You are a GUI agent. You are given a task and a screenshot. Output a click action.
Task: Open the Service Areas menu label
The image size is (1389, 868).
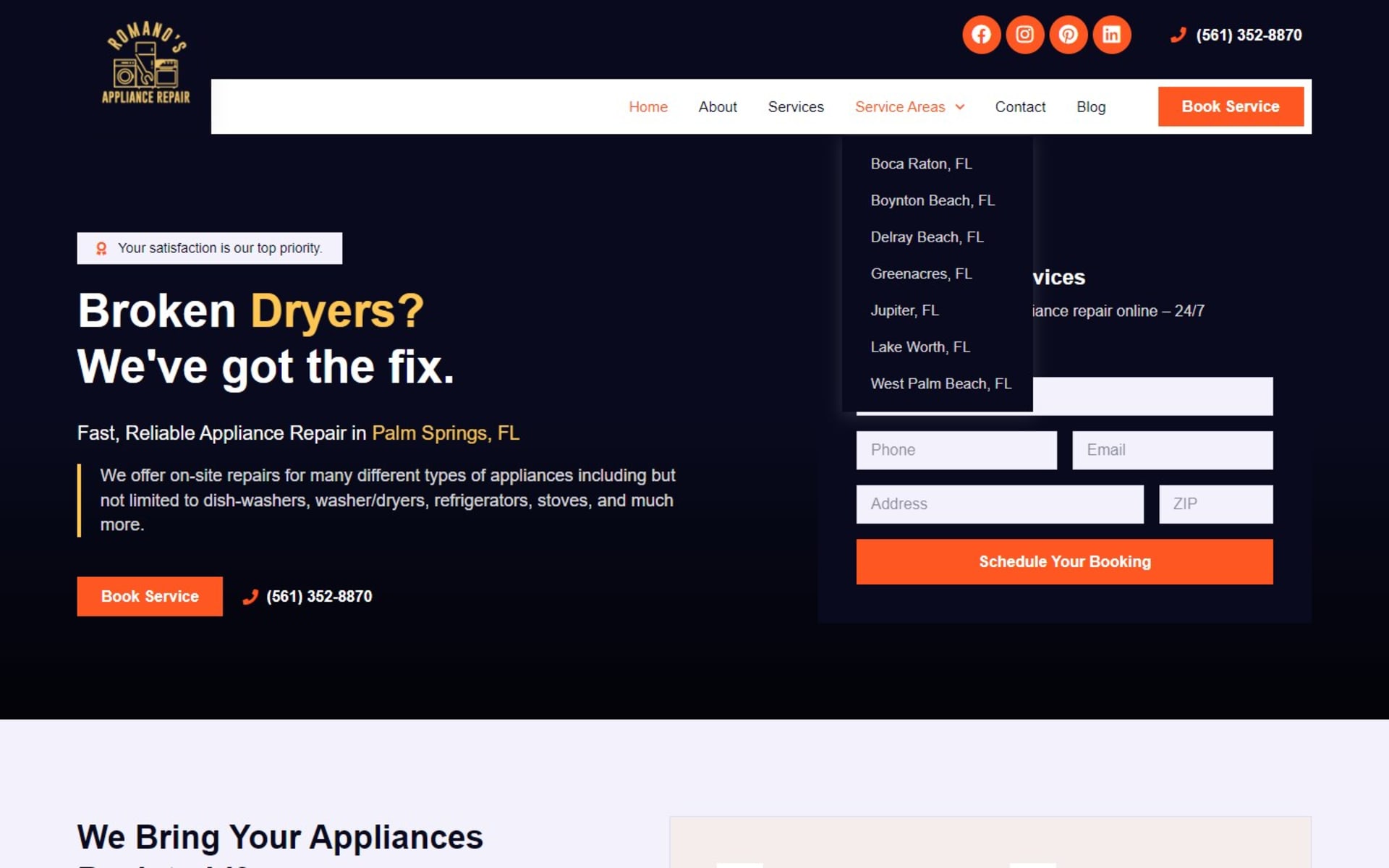[x=899, y=107]
